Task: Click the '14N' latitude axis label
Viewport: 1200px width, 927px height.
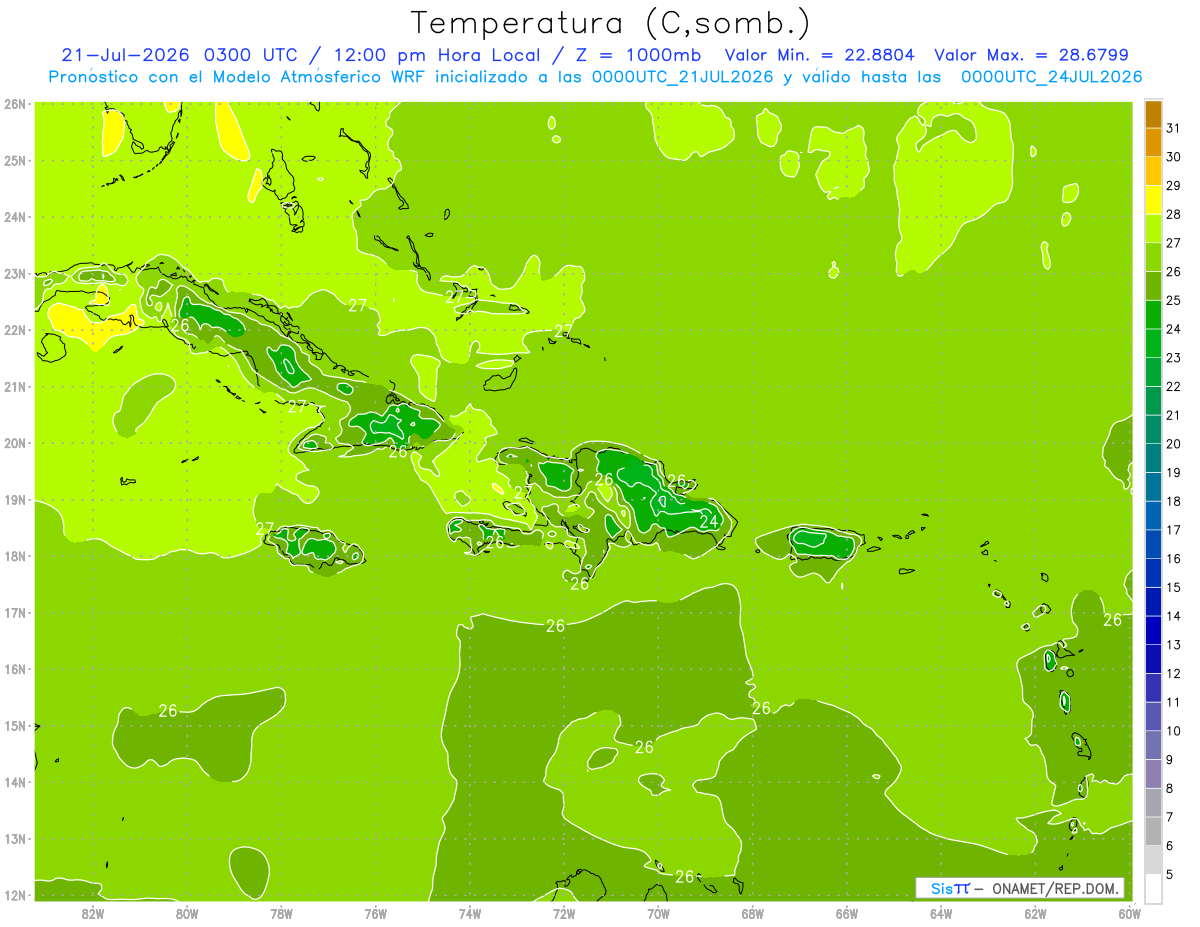Action: pos(14,782)
